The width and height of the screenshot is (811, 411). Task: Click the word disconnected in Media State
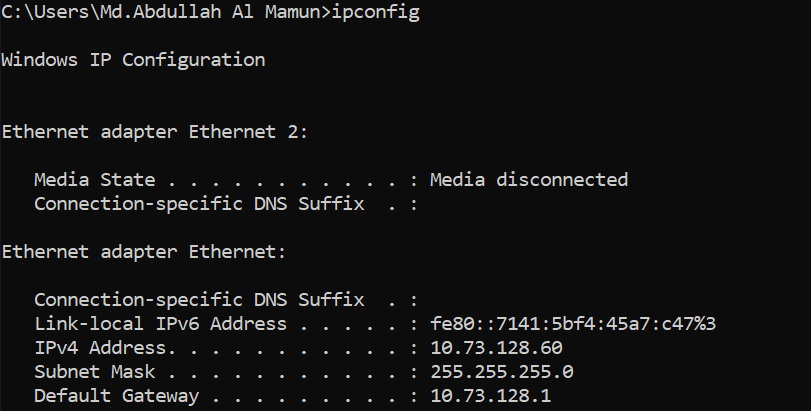click(562, 179)
